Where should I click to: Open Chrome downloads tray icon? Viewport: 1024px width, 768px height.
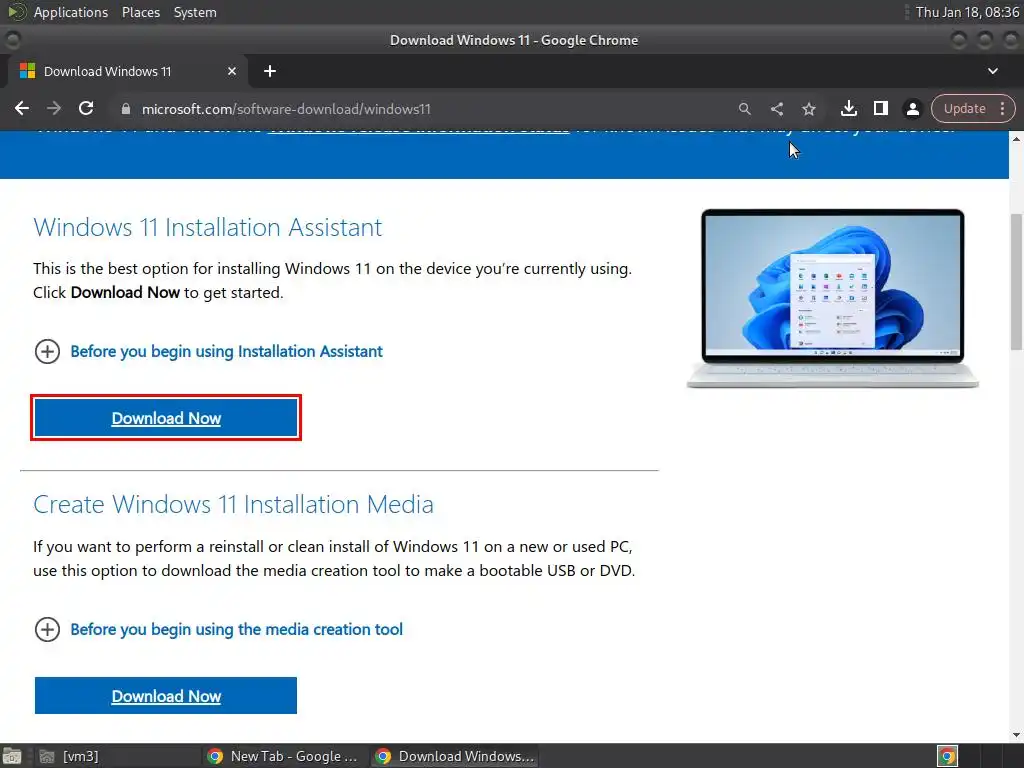849,108
